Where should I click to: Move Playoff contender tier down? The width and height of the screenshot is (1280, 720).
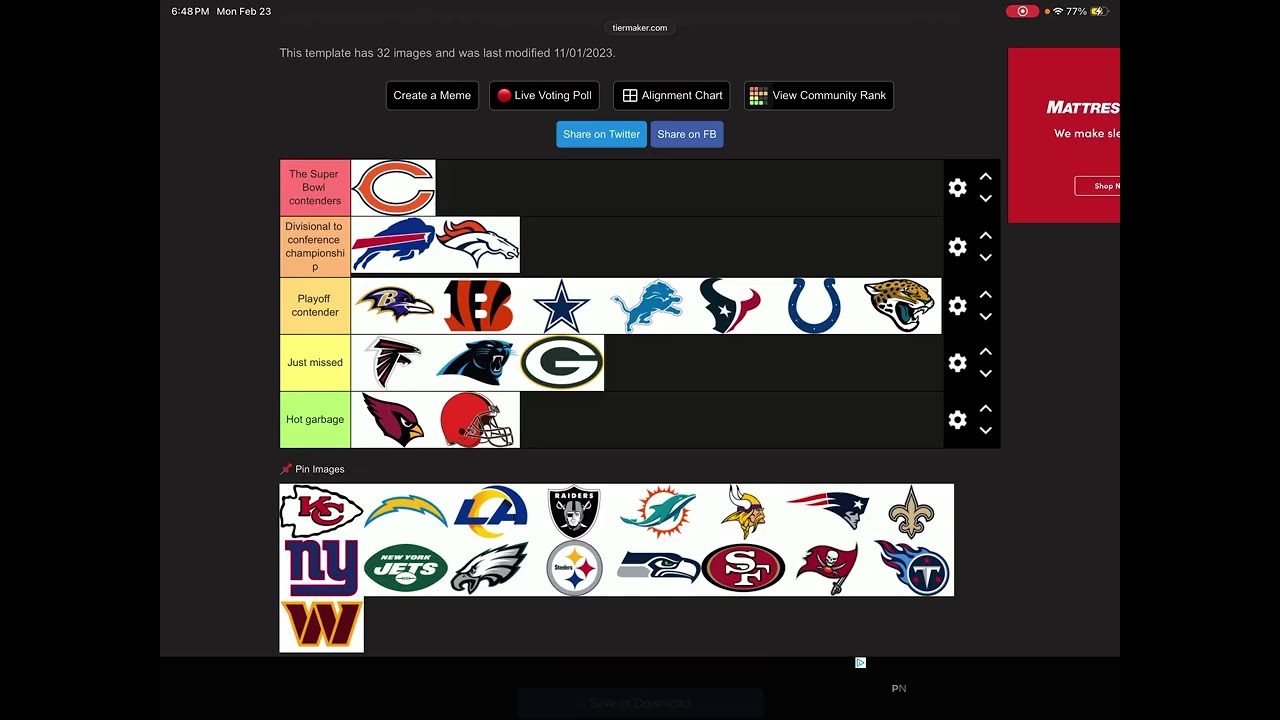(x=985, y=317)
